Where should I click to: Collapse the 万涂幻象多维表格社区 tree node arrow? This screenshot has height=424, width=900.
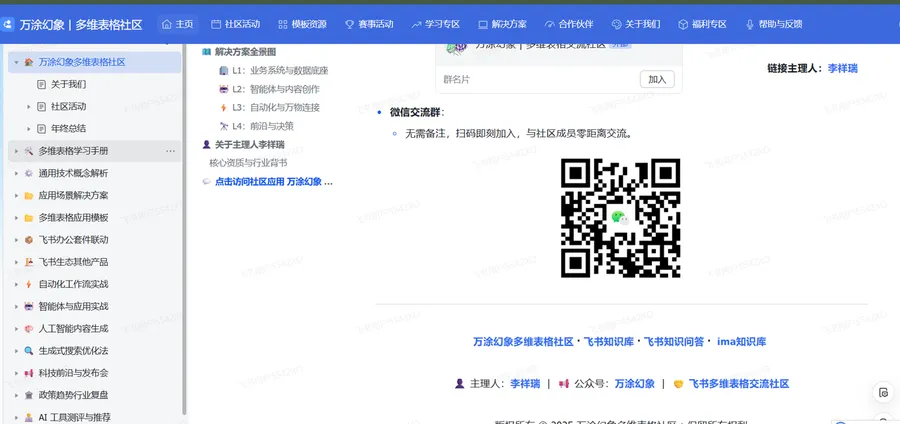point(16,62)
